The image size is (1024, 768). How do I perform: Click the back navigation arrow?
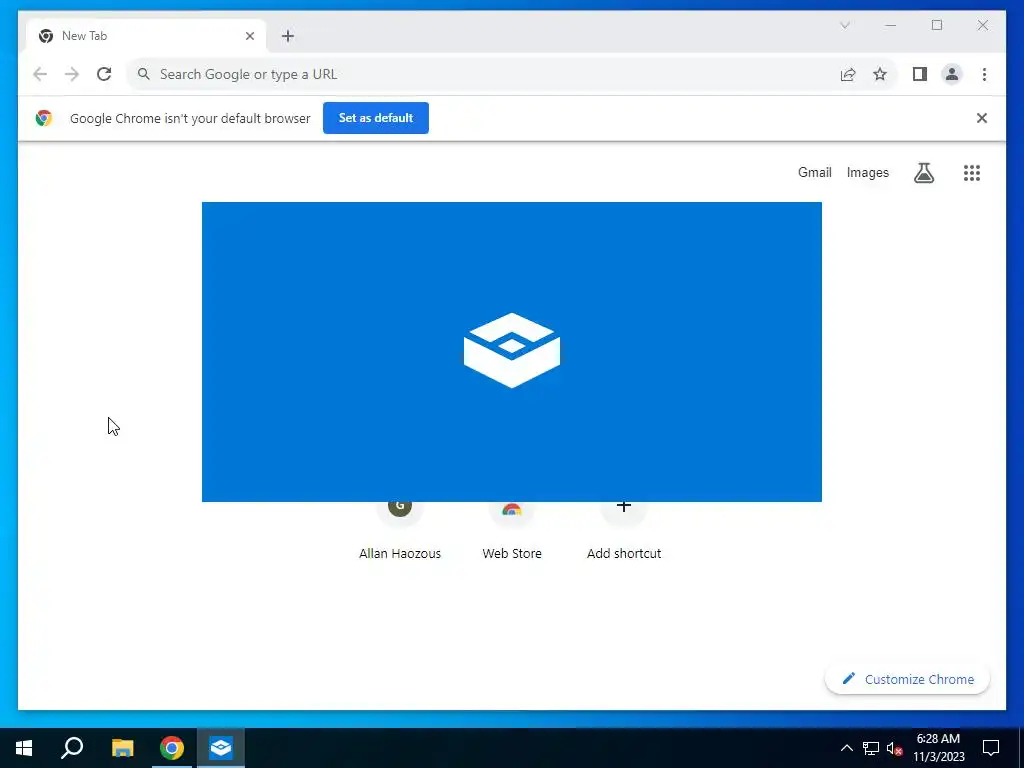pyautogui.click(x=40, y=74)
